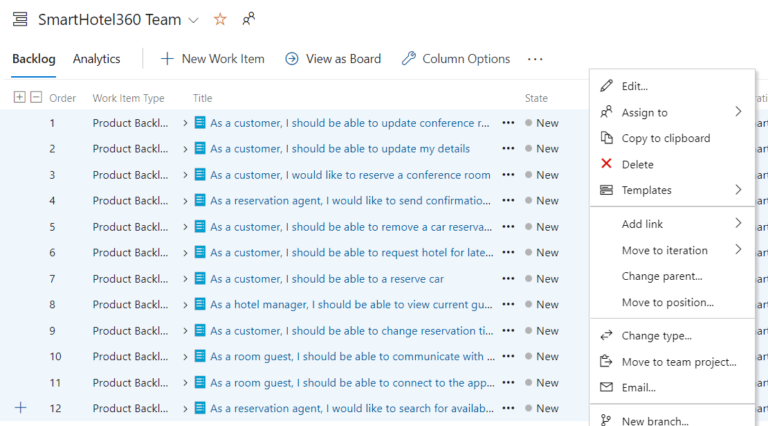Open 'update my details' work item link
Screen dimensions: 768x426
coord(339,149)
